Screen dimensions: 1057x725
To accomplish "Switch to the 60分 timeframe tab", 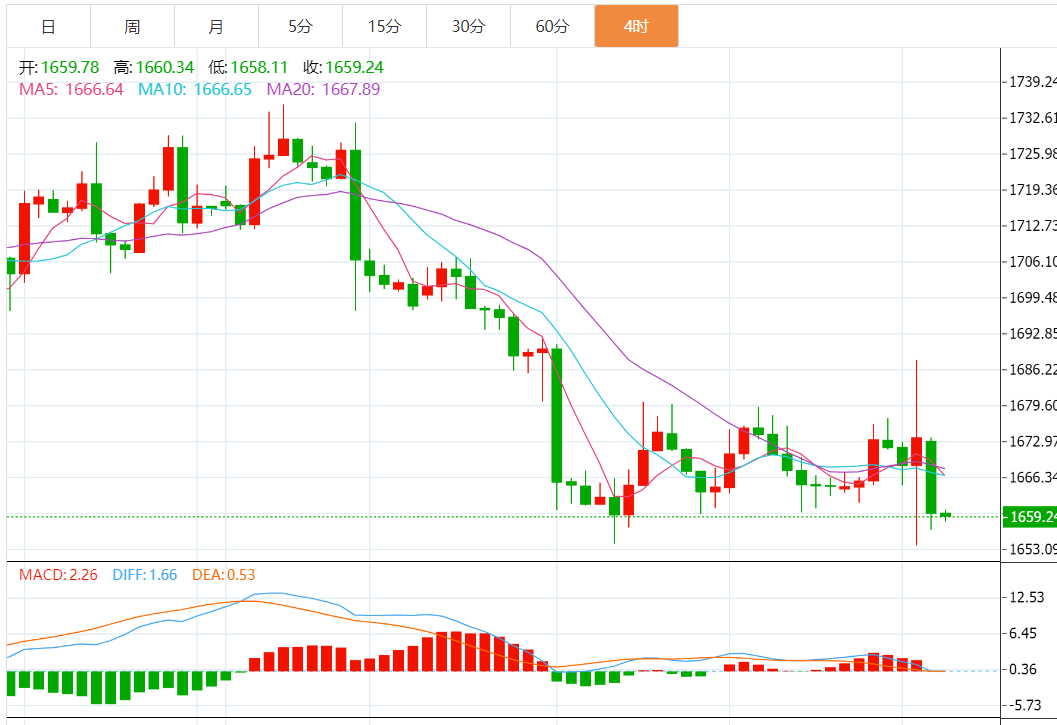I will pos(553,26).
